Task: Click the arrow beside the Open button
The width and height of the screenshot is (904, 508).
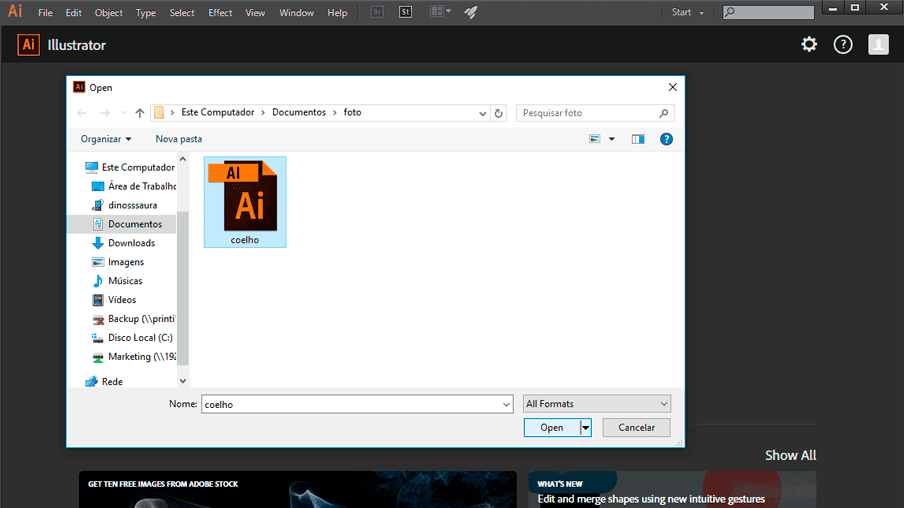Action: click(586, 427)
